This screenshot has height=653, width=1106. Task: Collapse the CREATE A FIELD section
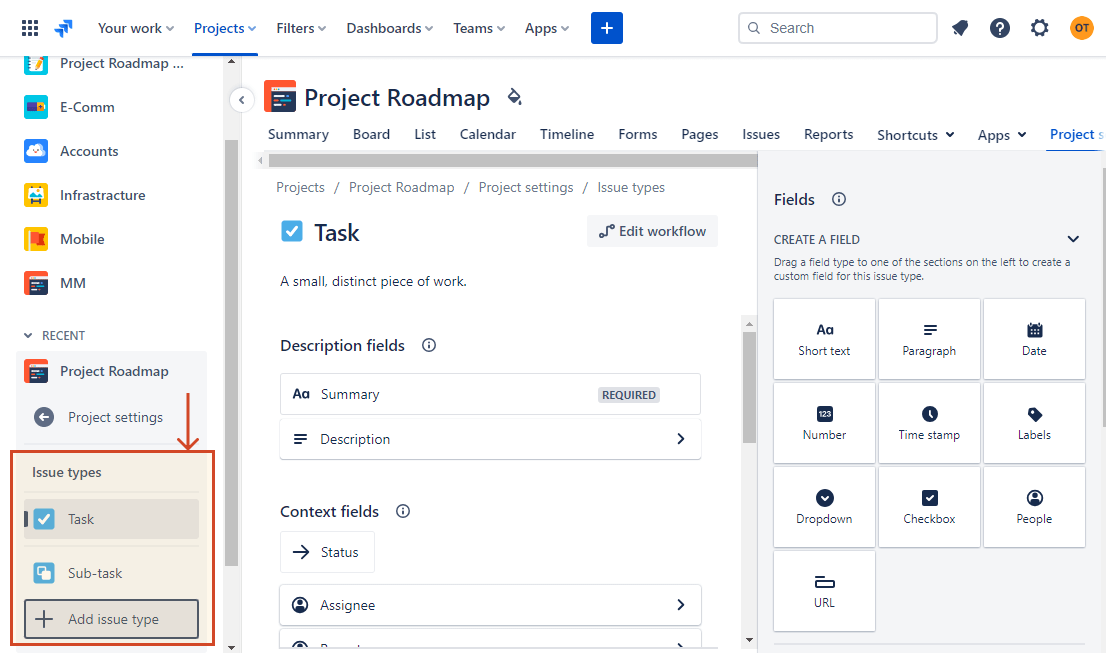pyautogui.click(x=1073, y=239)
